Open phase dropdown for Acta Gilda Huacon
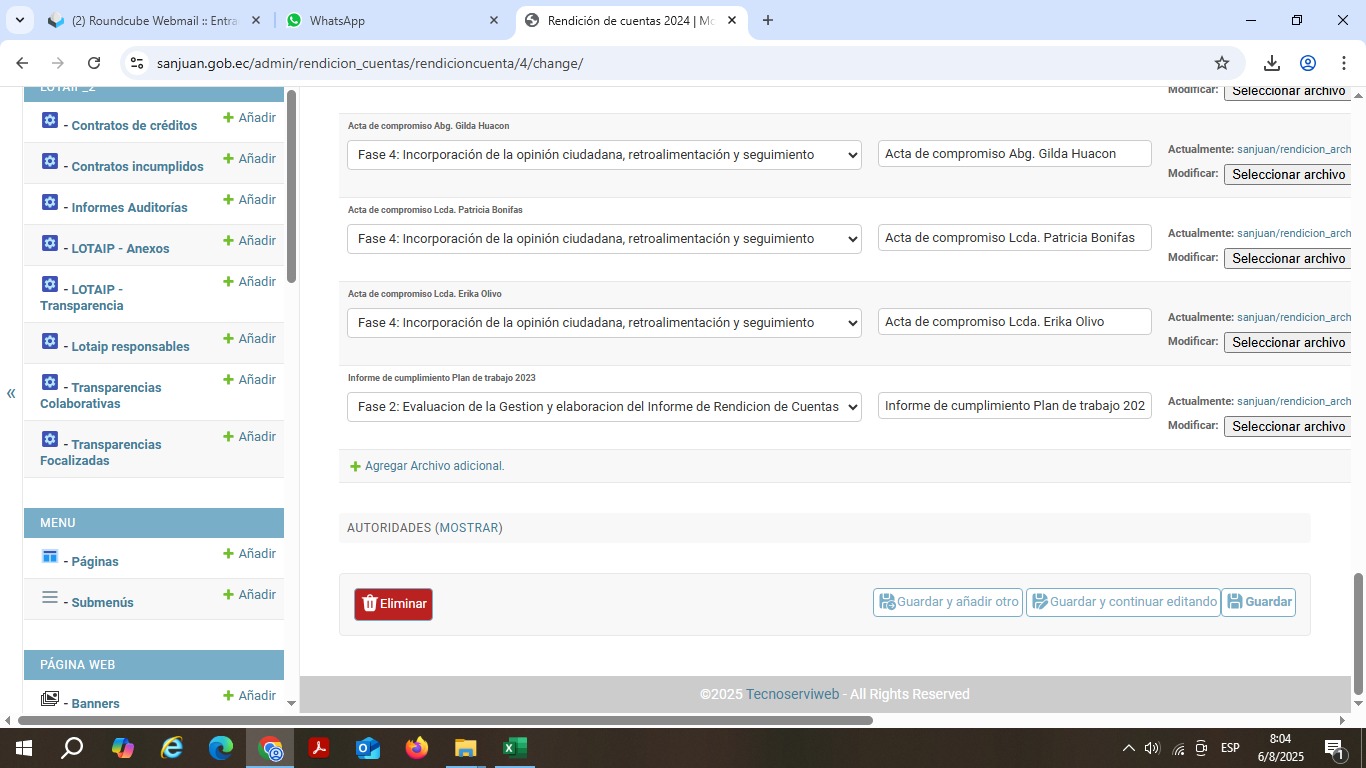This screenshot has width=1366, height=768. click(x=604, y=155)
